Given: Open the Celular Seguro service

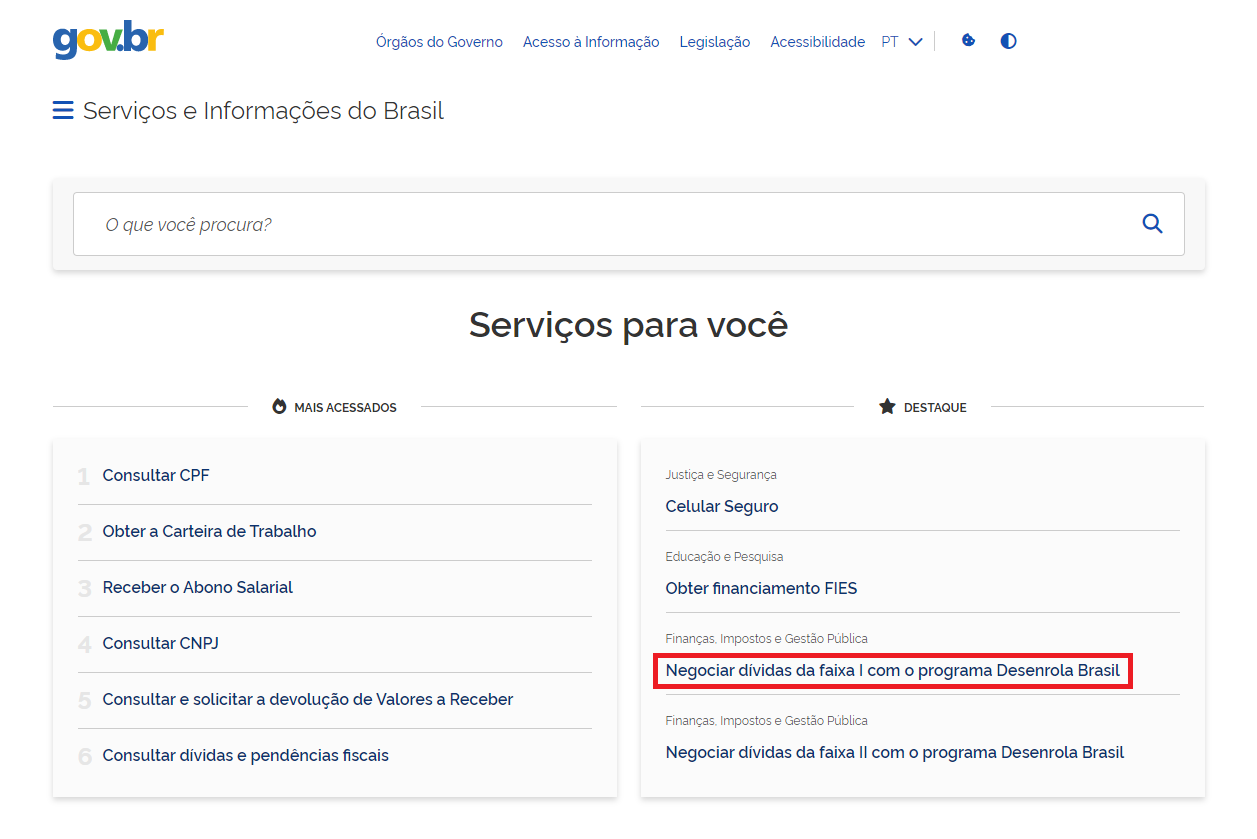Looking at the screenshot, I should tap(721, 507).
